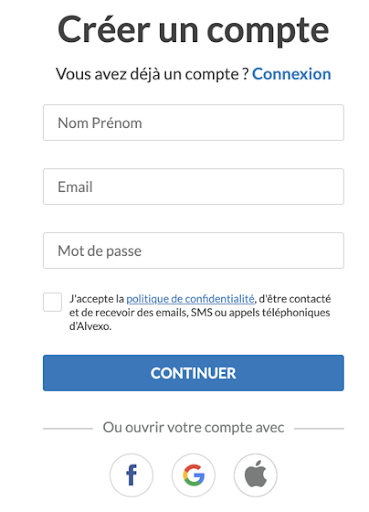Open an account using the Apple icon
369x512 pixels.
click(256, 475)
